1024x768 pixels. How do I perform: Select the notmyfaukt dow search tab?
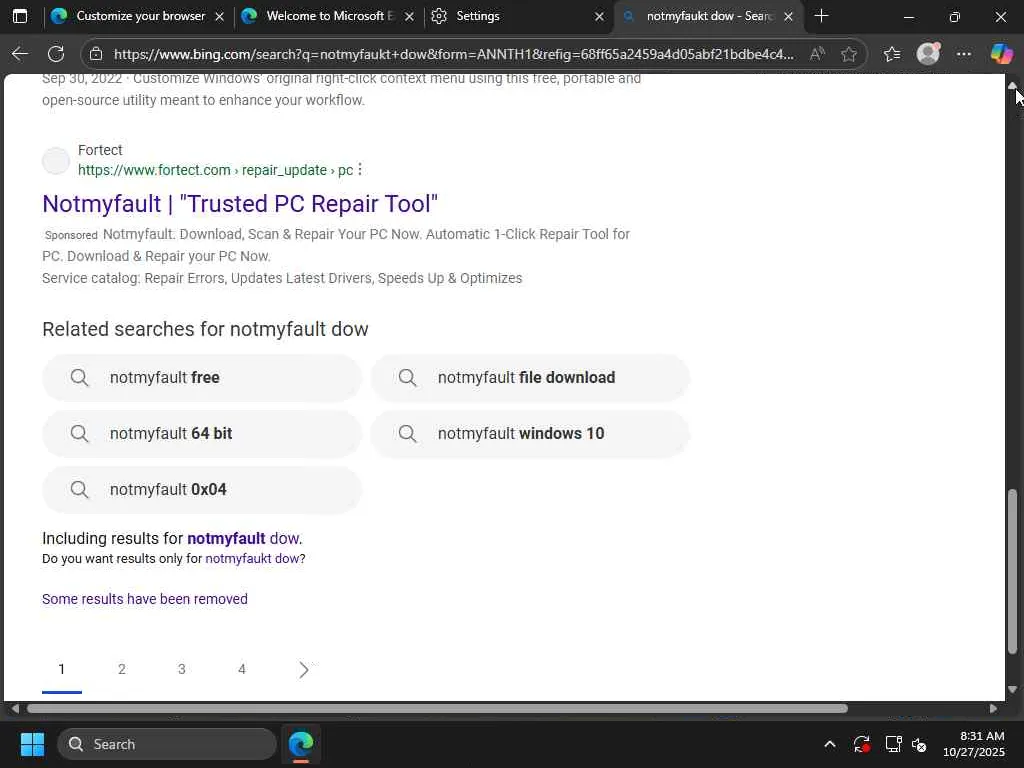pos(709,16)
